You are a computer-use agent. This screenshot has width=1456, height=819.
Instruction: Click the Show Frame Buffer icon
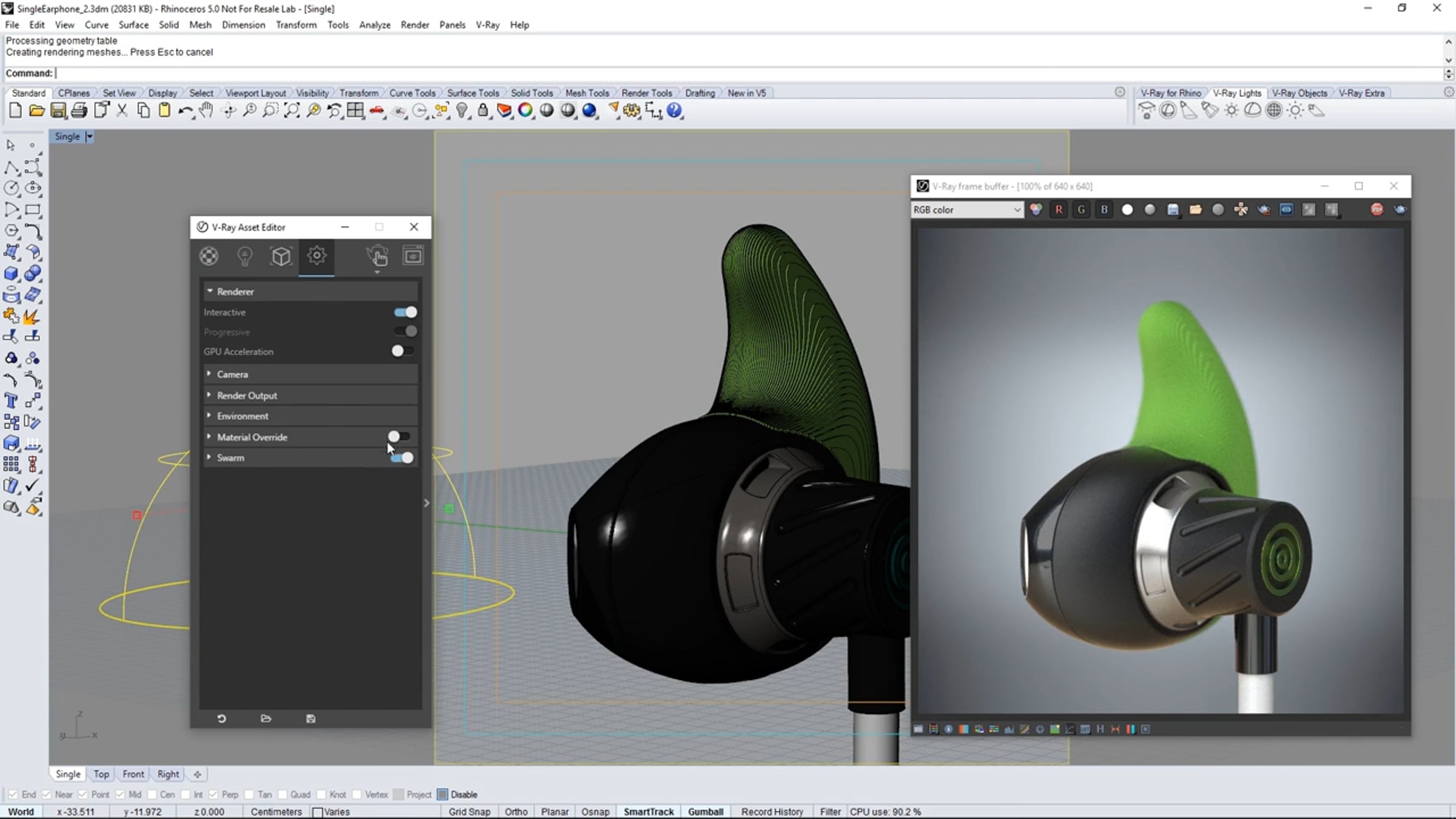point(413,256)
